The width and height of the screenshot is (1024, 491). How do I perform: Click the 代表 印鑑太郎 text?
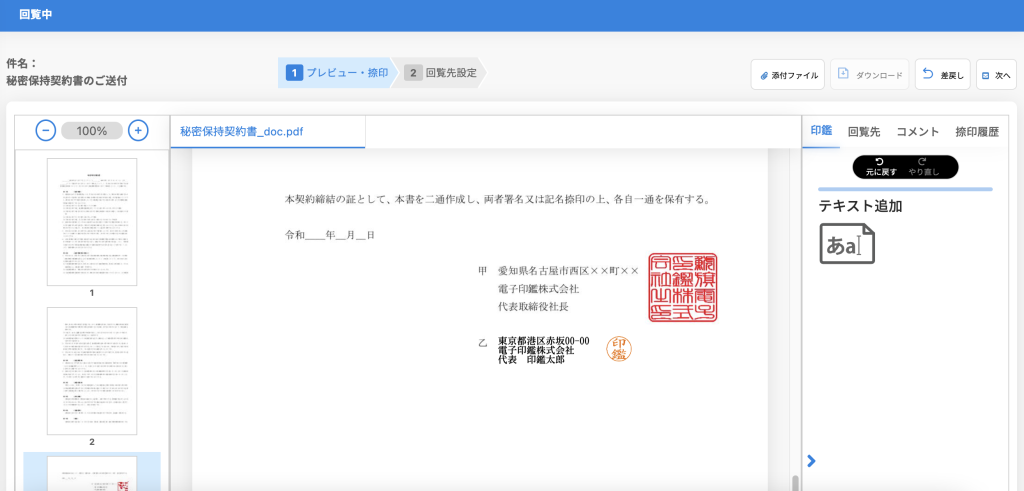(x=531, y=360)
